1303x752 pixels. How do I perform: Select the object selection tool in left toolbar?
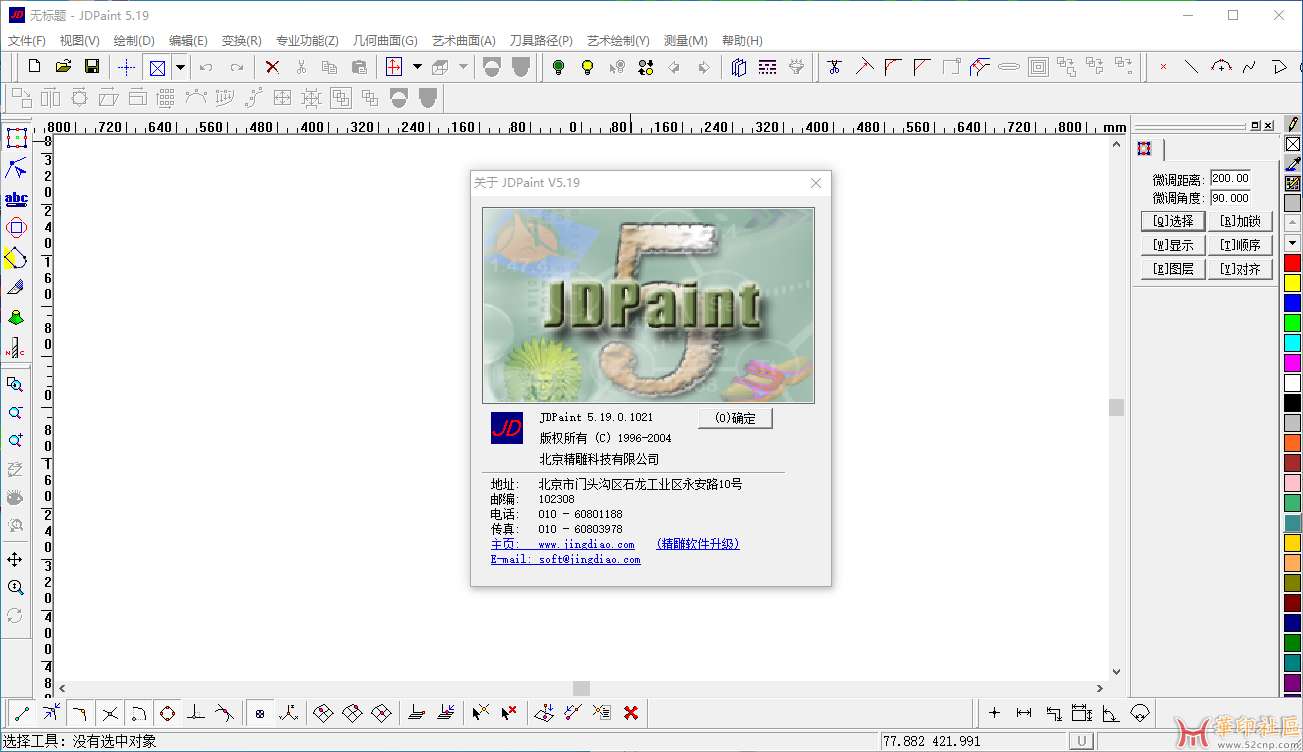[x=16, y=138]
